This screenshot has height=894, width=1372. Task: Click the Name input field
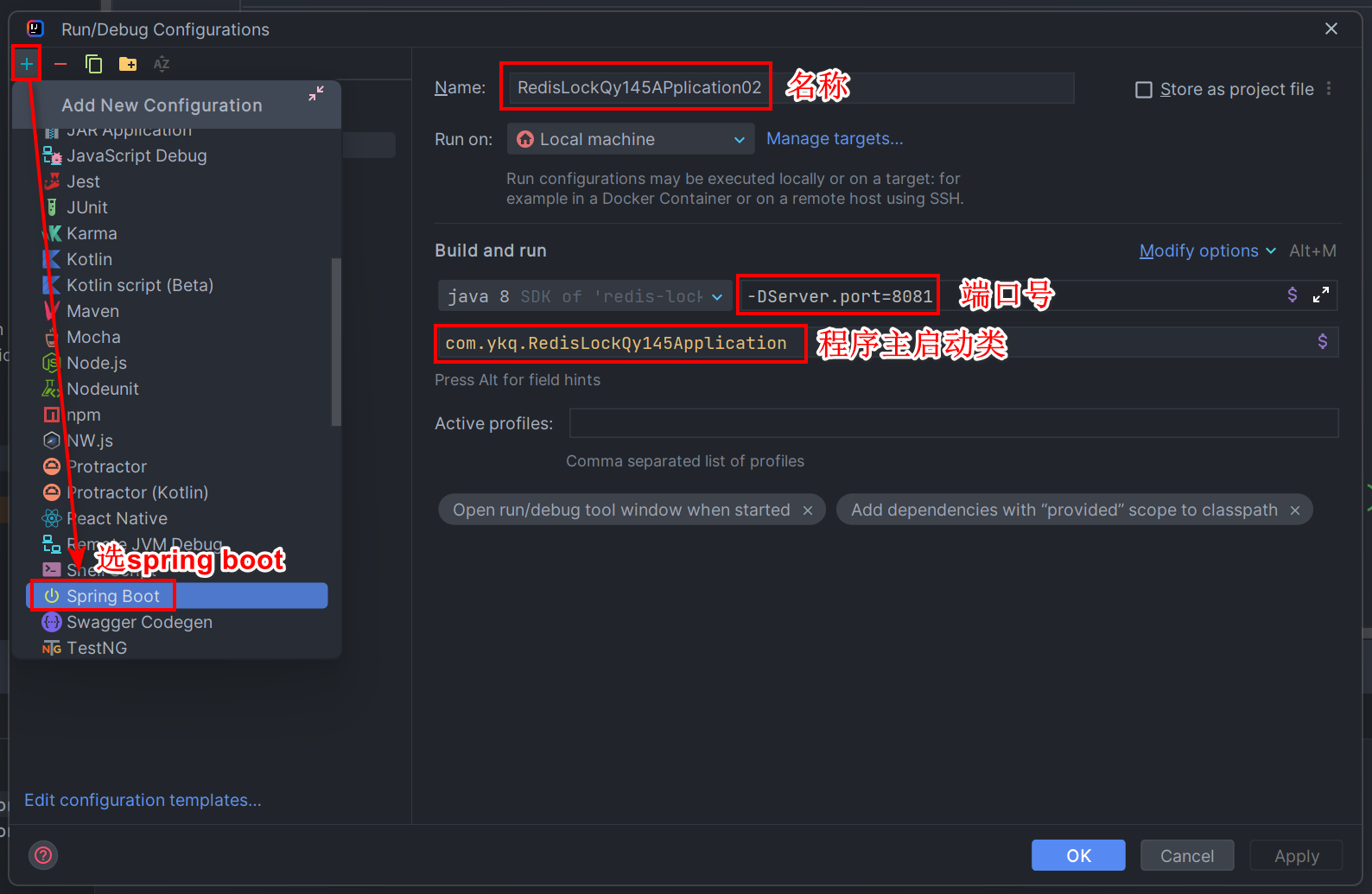tap(791, 87)
